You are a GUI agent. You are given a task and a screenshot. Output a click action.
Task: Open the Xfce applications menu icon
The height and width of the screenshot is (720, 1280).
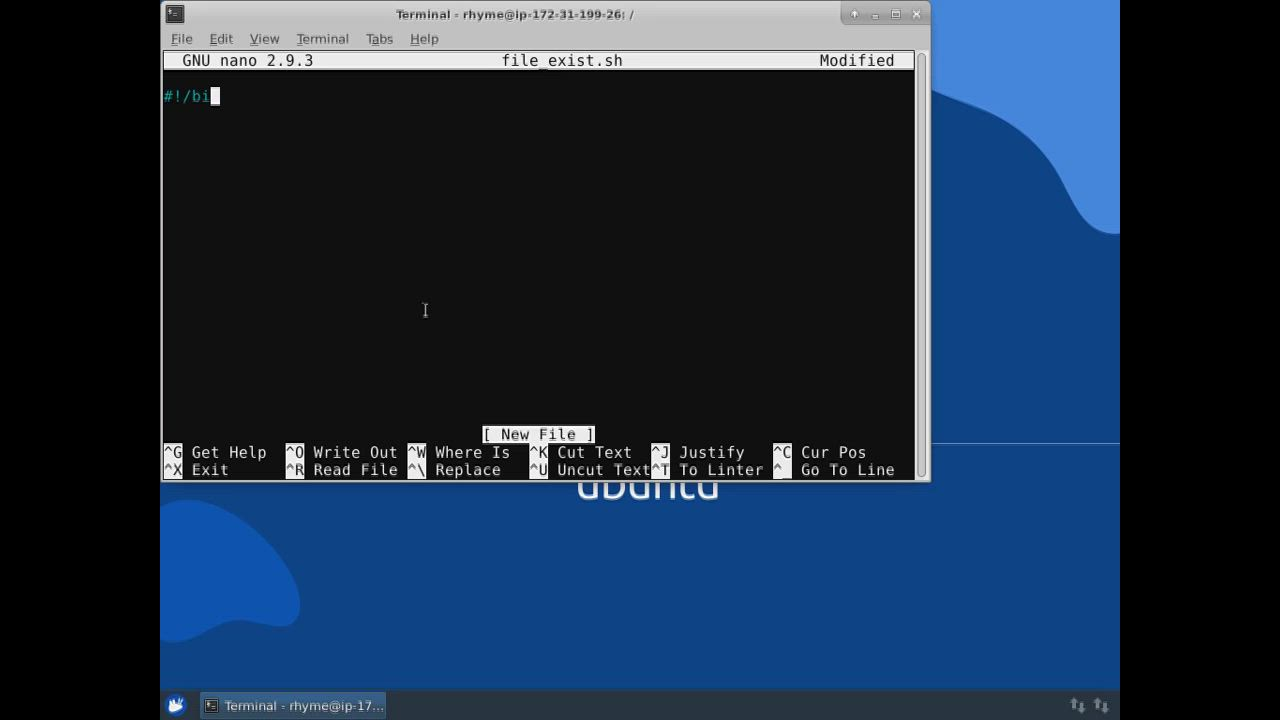coord(176,705)
